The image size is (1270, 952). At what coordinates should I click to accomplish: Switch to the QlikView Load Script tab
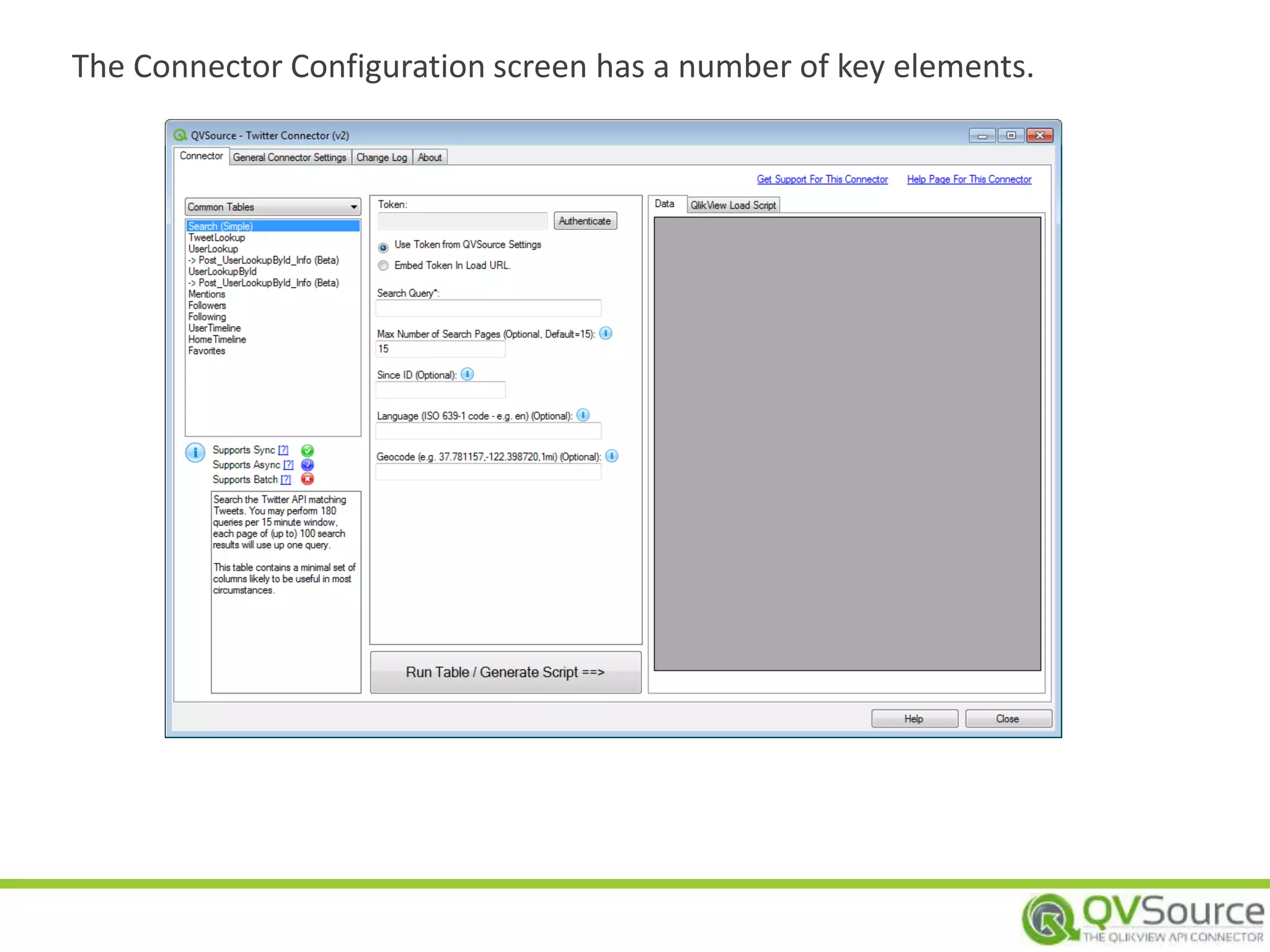pos(733,205)
